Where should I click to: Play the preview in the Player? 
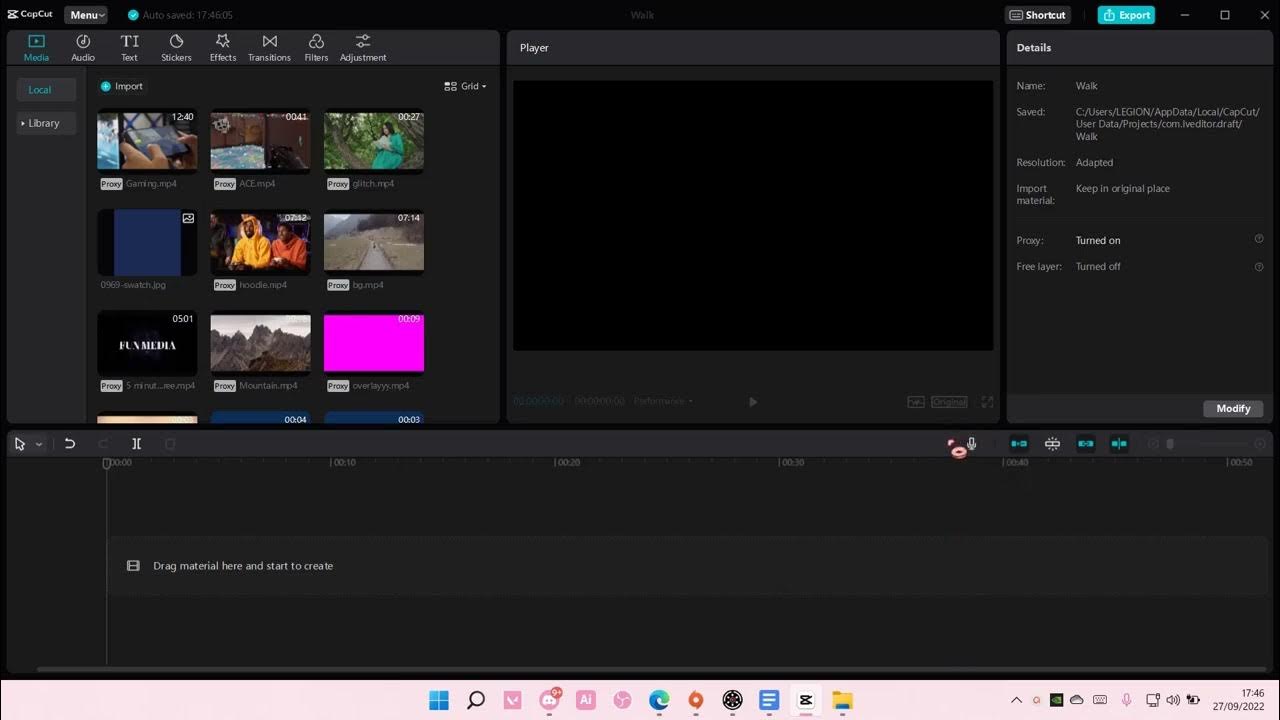coord(753,402)
